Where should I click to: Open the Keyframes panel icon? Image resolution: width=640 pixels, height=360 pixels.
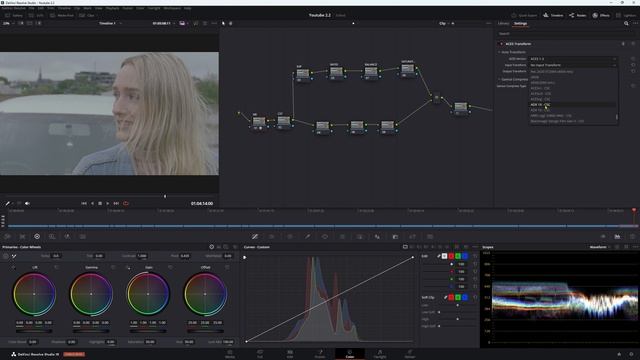tap(602, 236)
